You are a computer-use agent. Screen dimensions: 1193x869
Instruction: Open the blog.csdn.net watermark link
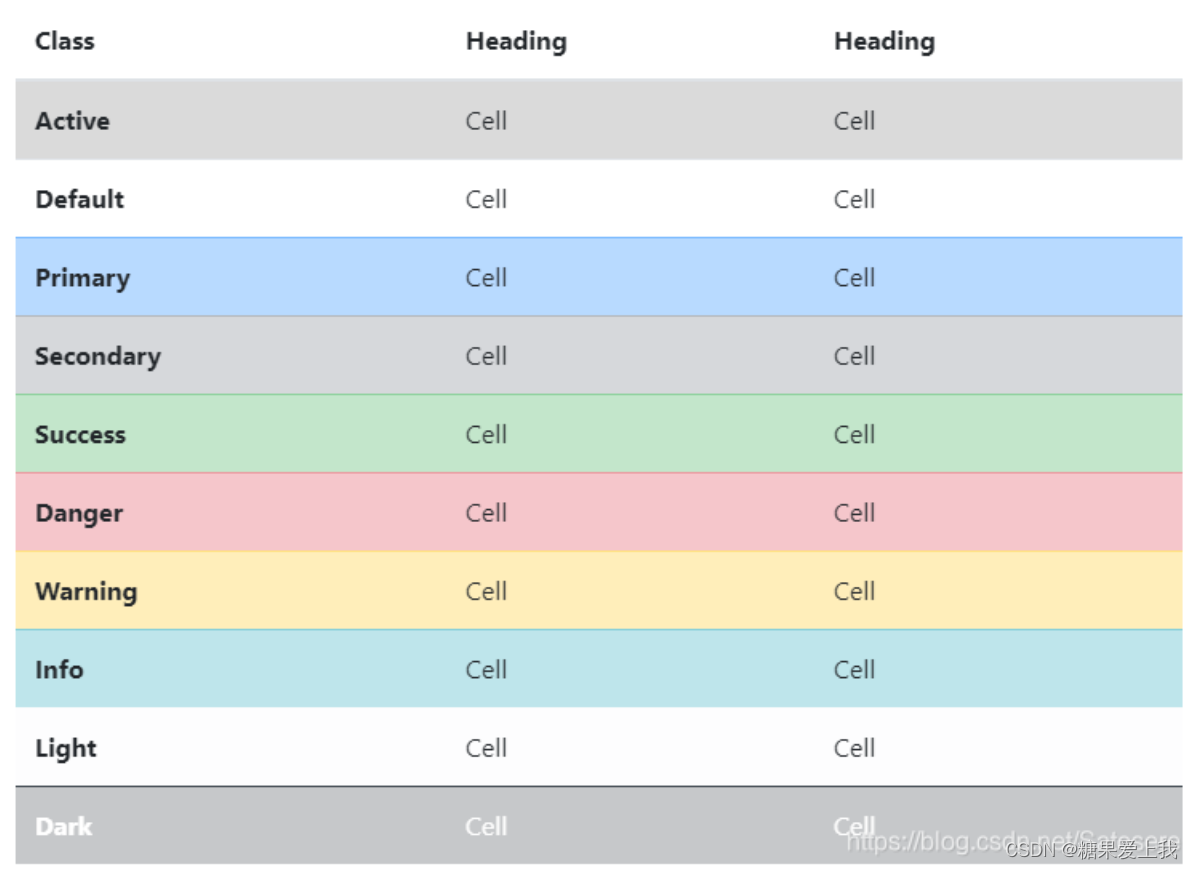click(x=1010, y=841)
